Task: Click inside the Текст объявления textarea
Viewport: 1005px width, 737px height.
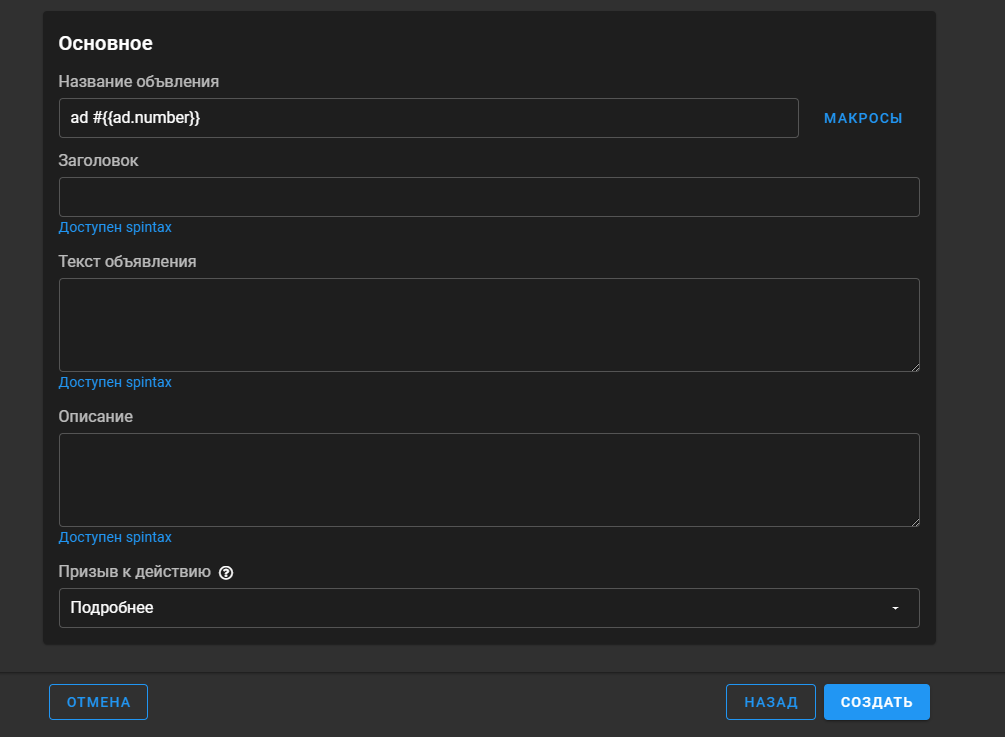Action: 489,325
